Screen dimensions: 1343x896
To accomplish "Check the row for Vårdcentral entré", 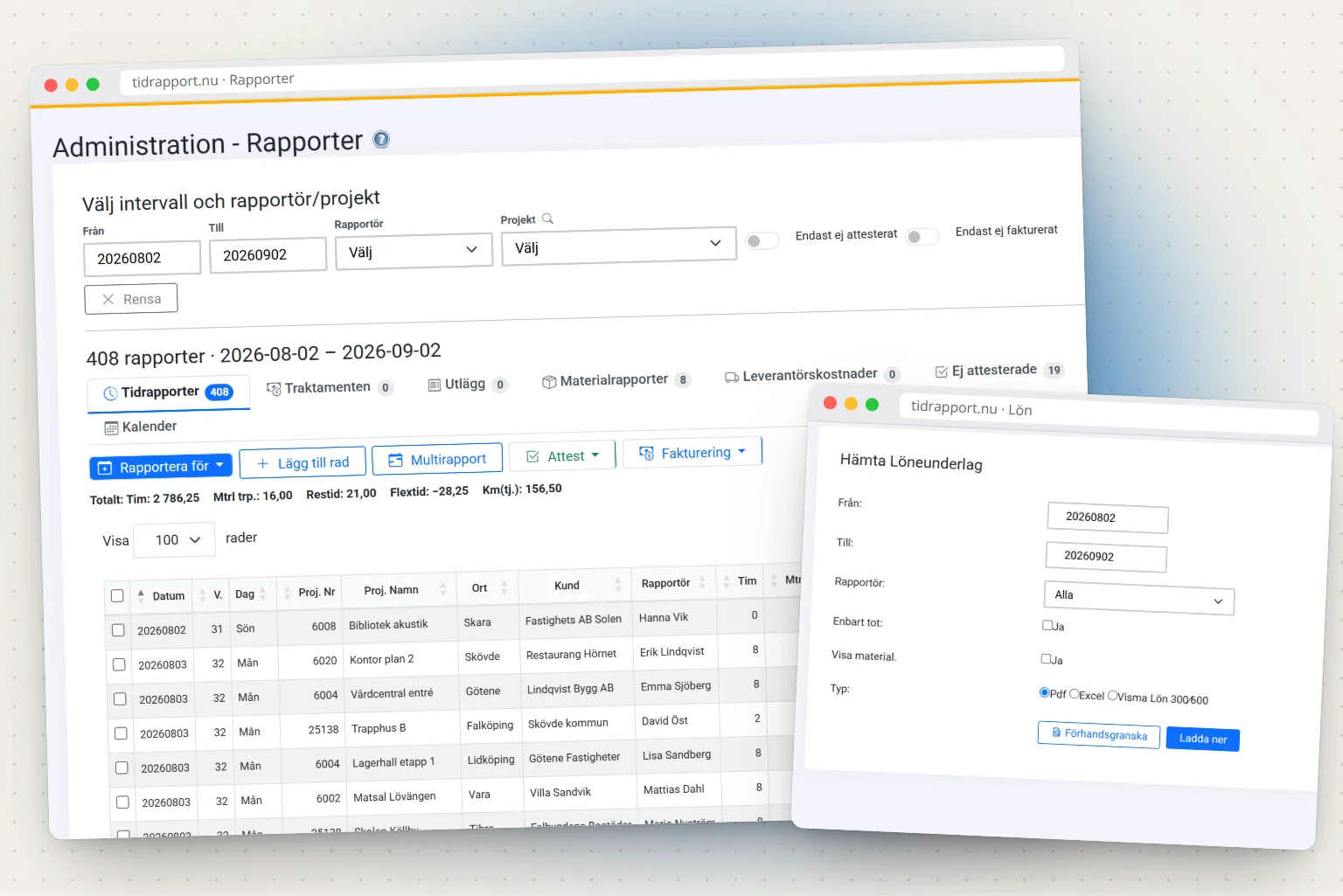I will (x=120, y=699).
